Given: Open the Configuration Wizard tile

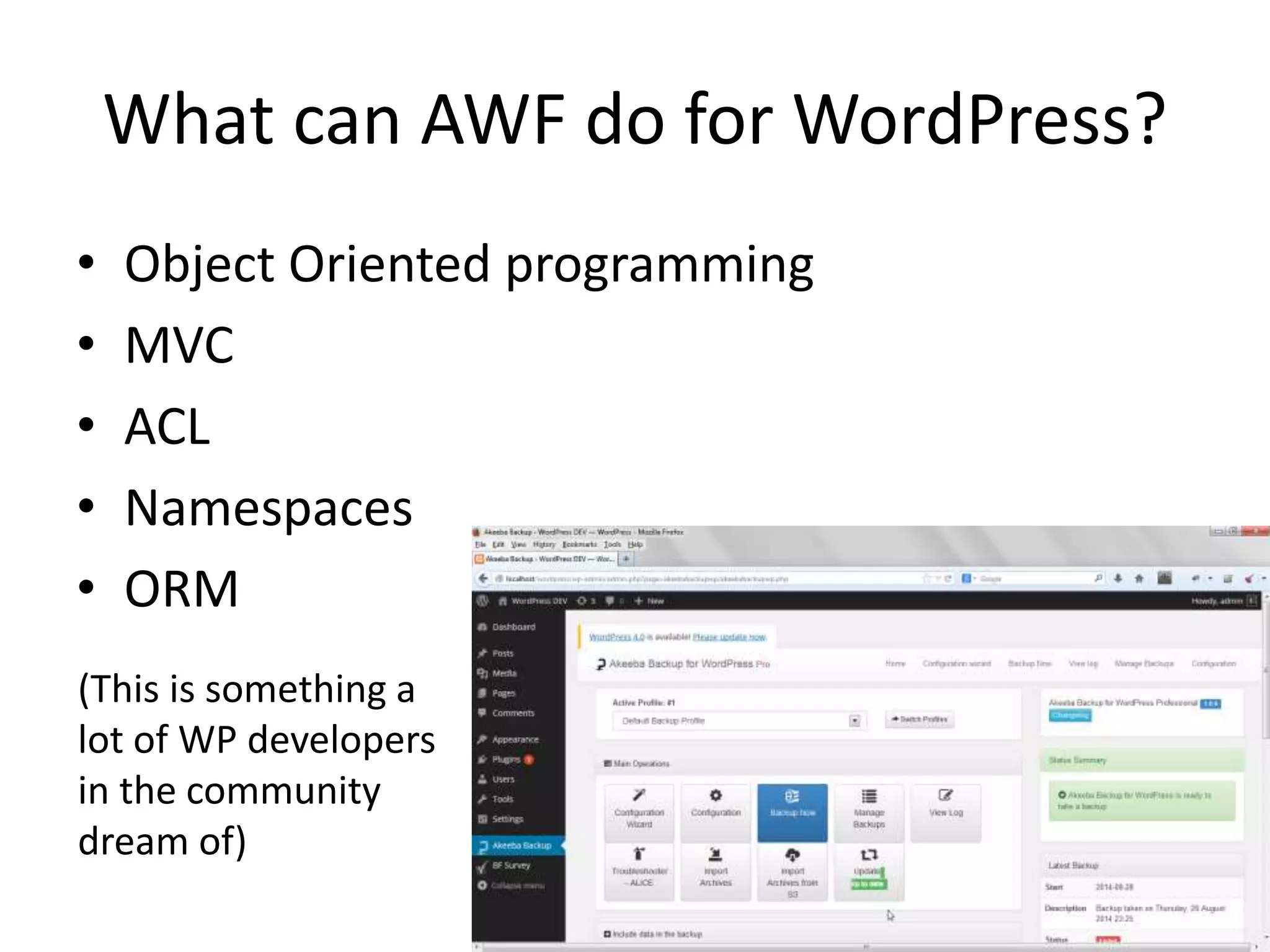Looking at the screenshot, I should coord(639,813).
